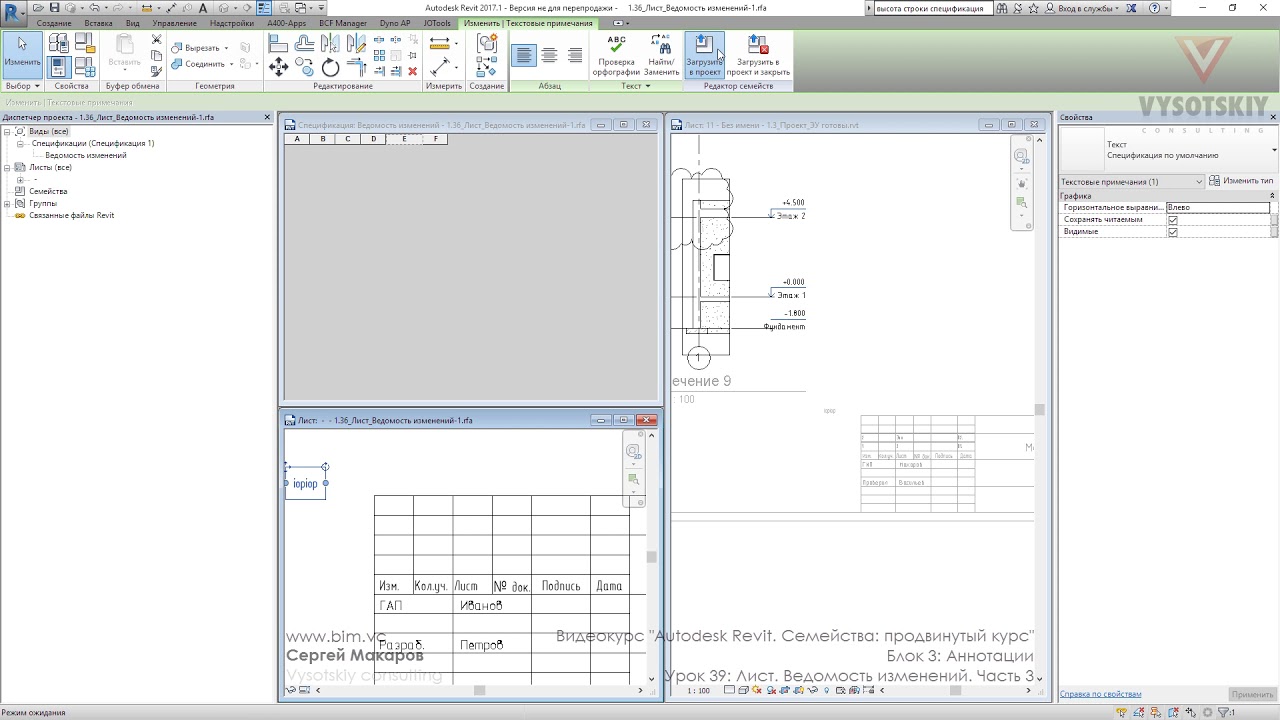1280x720 pixels.
Task: Click the Text 'A' icon in quick access toolbar
Action: 205,8
